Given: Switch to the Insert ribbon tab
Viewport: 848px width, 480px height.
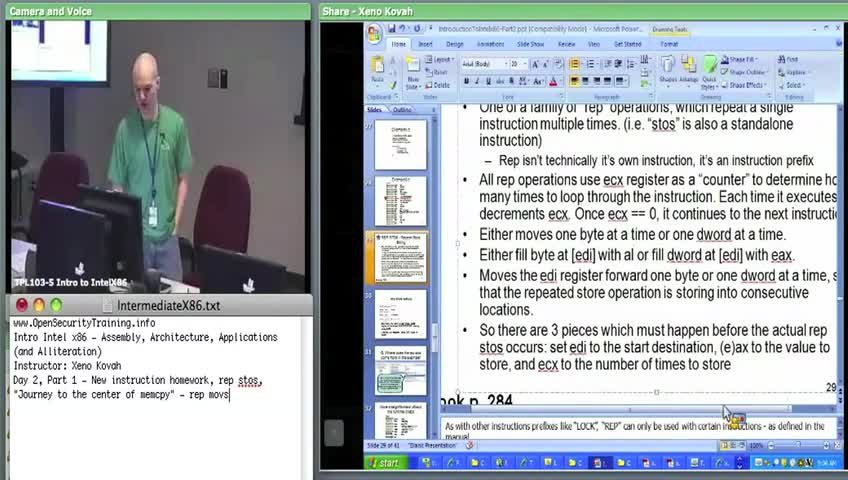Looking at the screenshot, I should [425, 44].
